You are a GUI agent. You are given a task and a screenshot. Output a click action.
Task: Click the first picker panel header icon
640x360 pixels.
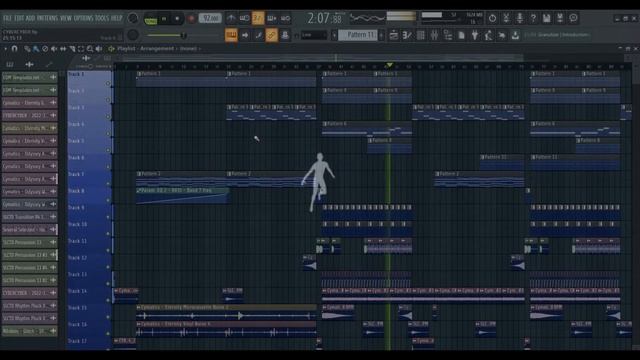click(10, 64)
